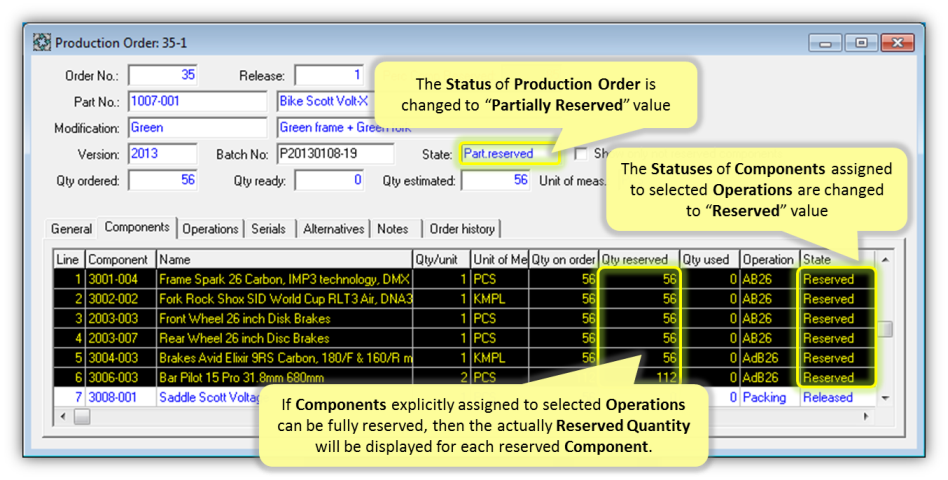Viewport: 948px width, 480px height.
Task: Sort by the Operation column header
Action: 770,259
